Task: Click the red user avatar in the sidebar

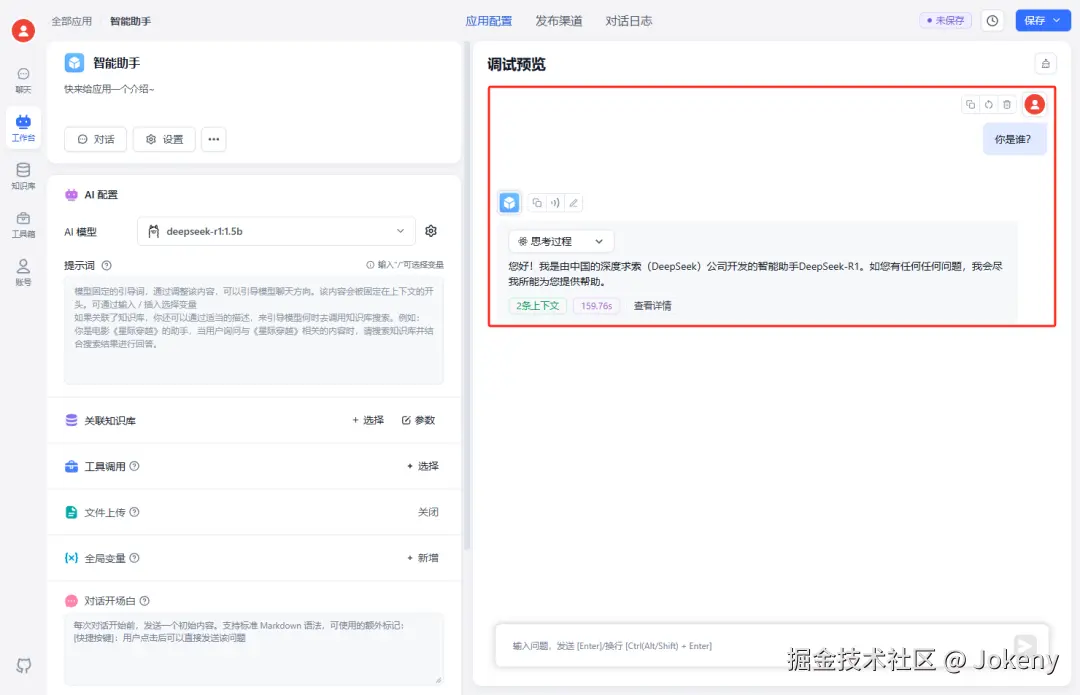Action: [23, 30]
